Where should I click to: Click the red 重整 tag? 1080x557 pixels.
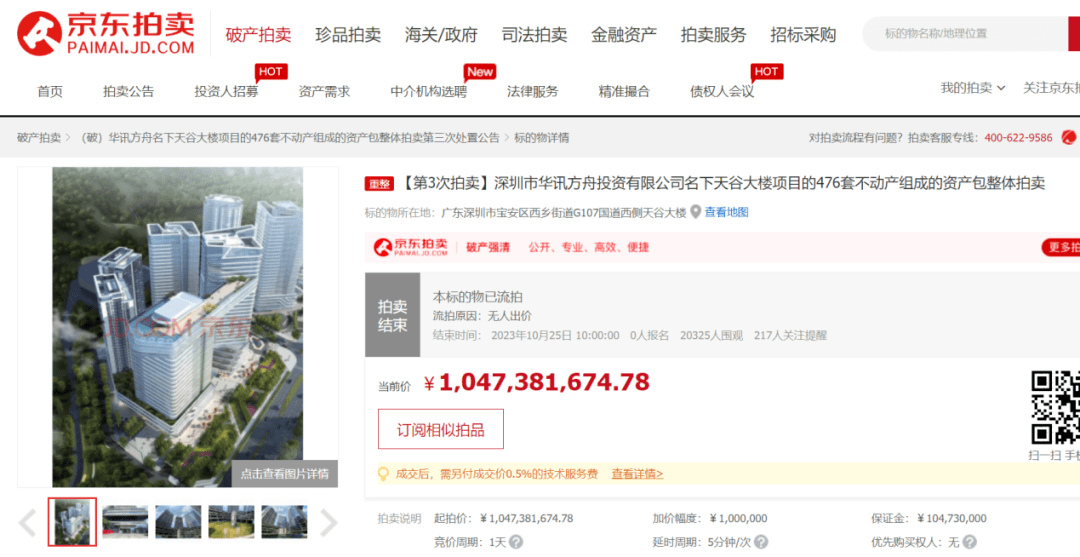pyautogui.click(x=380, y=184)
